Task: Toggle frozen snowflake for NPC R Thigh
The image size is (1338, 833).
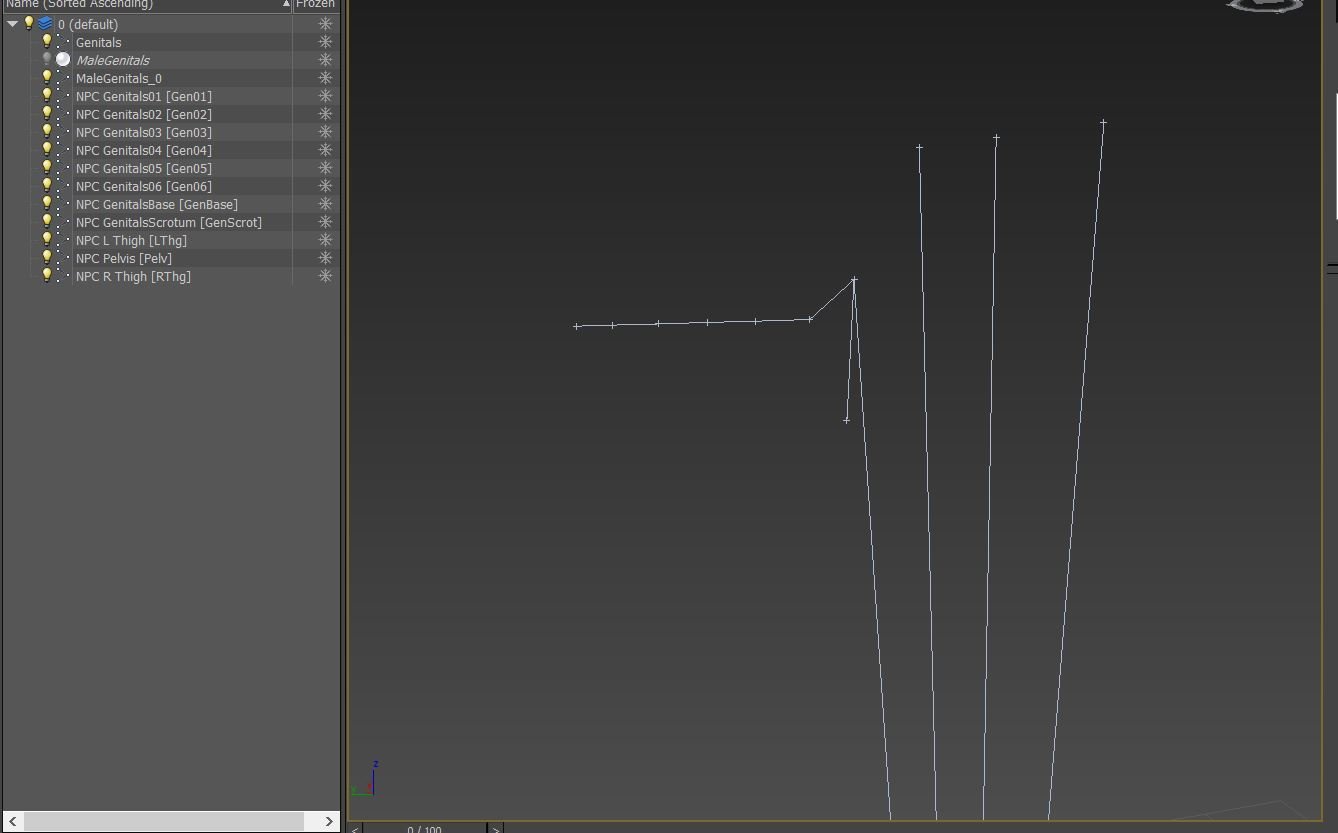Action: [325, 276]
